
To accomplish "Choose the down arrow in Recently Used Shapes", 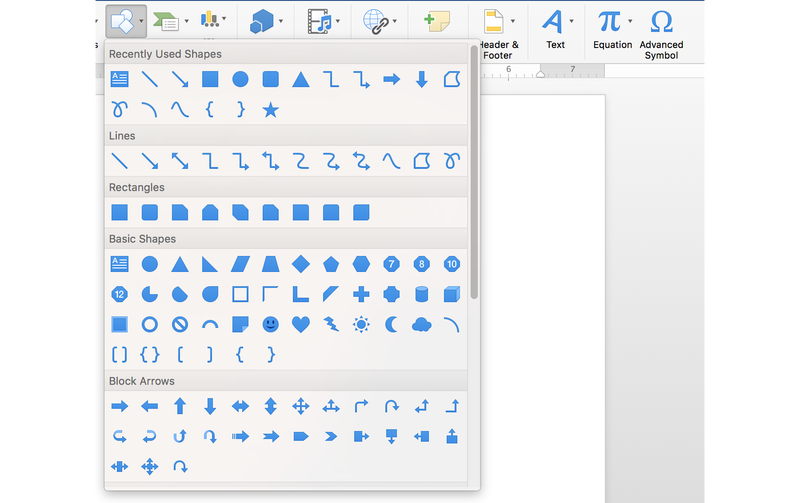I will 421,80.
